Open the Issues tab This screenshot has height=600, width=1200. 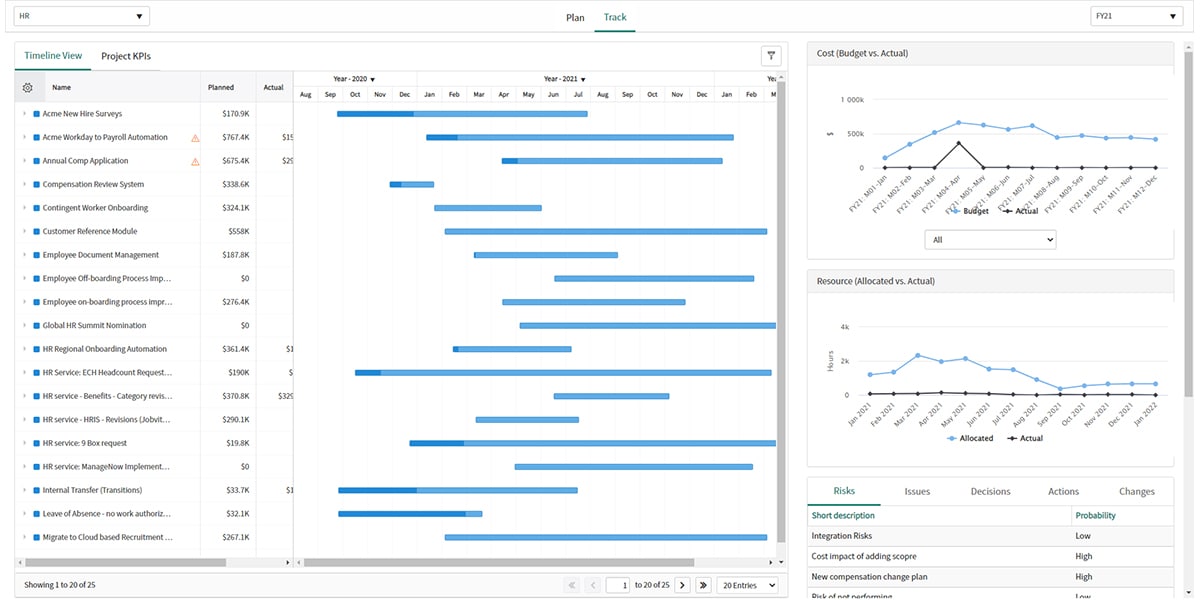point(917,491)
